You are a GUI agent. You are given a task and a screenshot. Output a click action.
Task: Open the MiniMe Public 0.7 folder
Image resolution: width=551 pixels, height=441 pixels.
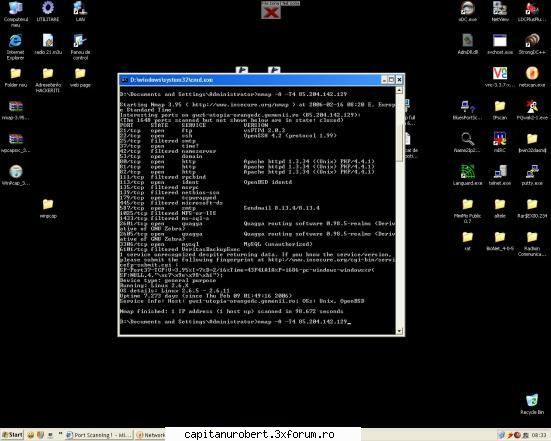coord(467,211)
